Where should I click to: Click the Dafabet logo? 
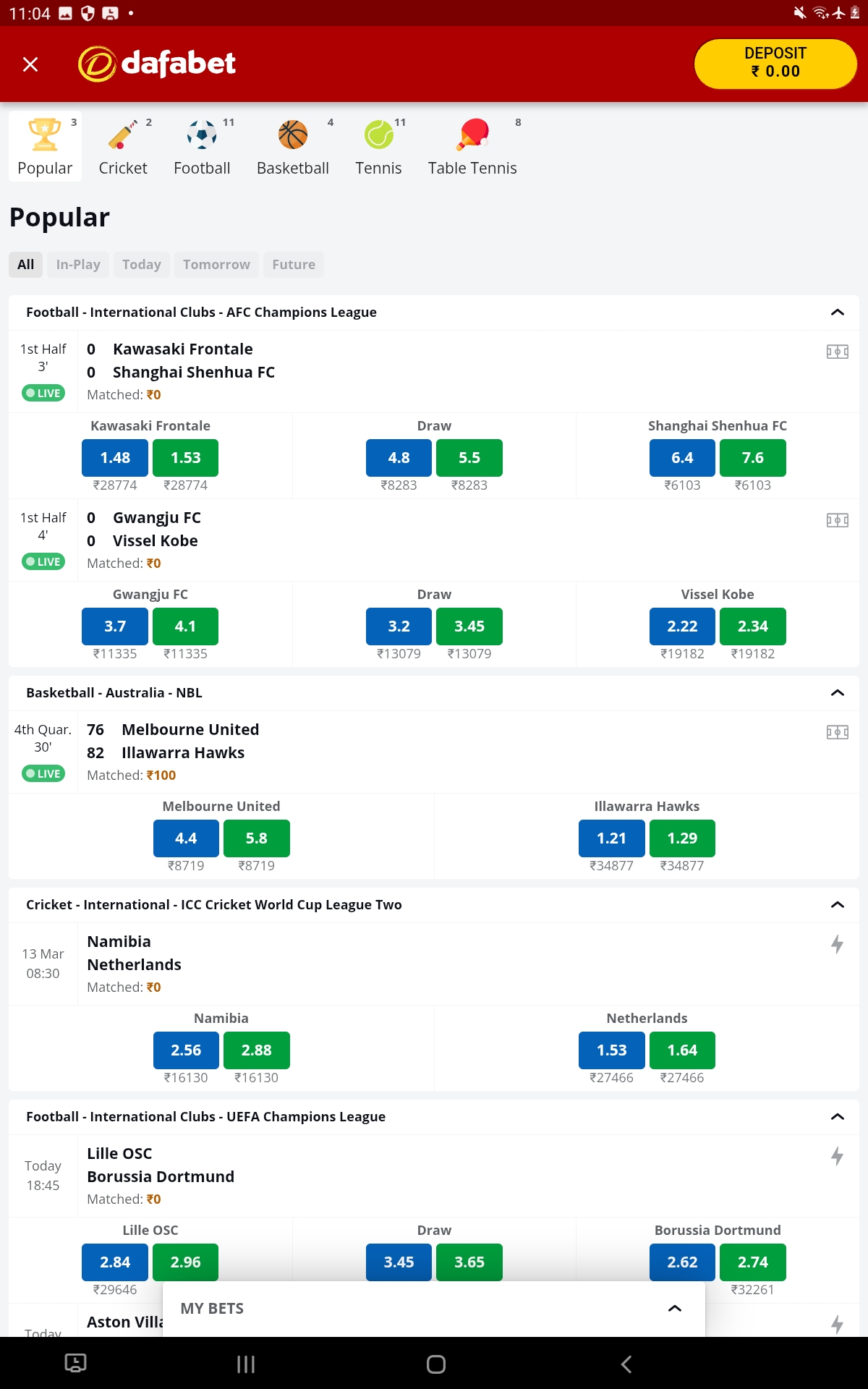pyautogui.click(x=156, y=64)
